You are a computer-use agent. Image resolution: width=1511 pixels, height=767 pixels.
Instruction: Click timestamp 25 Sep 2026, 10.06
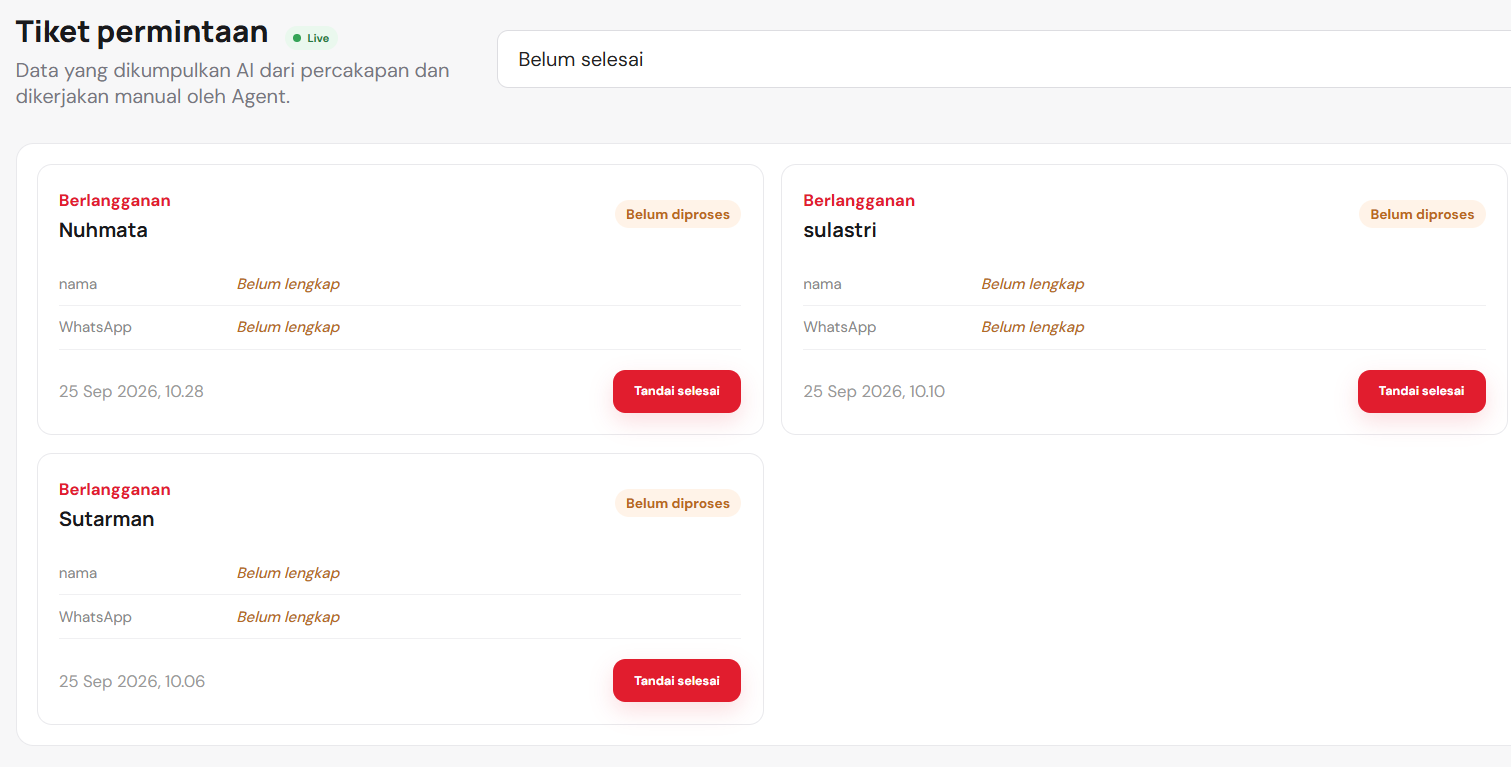tap(132, 681)
